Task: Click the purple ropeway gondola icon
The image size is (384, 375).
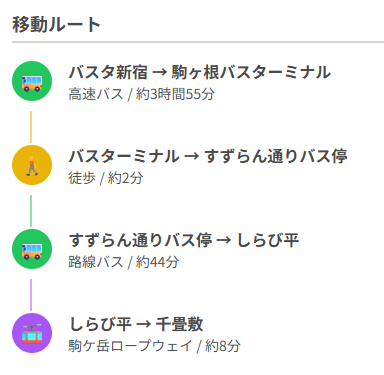Action: tap(32, 333)
